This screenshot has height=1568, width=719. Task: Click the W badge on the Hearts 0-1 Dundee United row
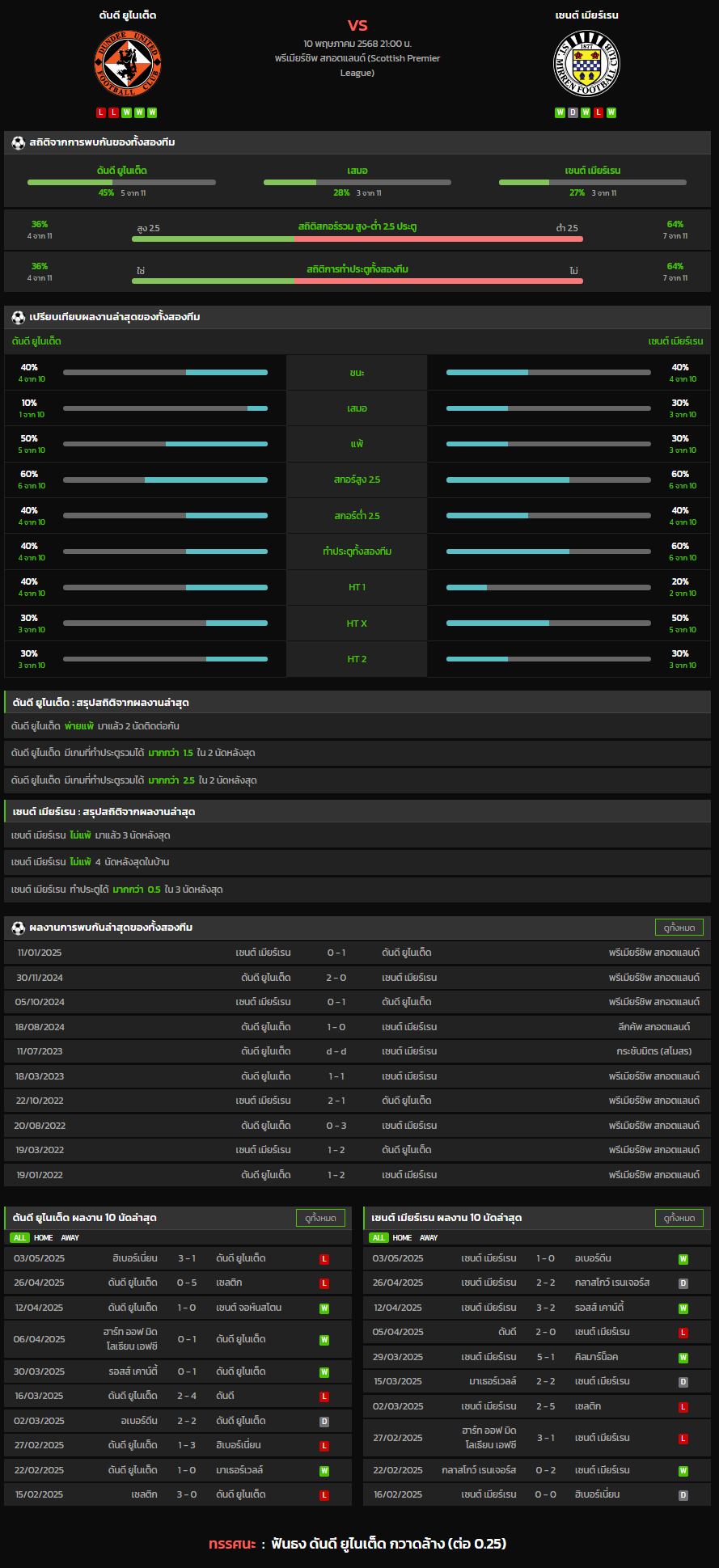[324, 1340]
